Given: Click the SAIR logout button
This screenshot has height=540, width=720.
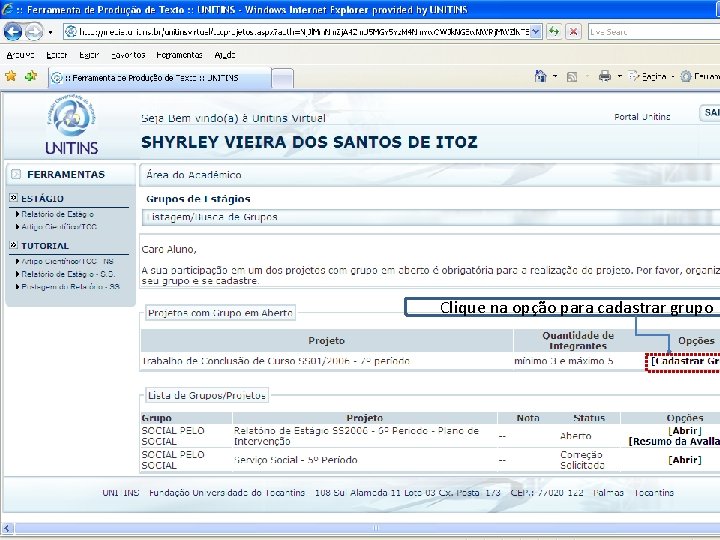Looking at the screenshot, I should click(710, 113).
